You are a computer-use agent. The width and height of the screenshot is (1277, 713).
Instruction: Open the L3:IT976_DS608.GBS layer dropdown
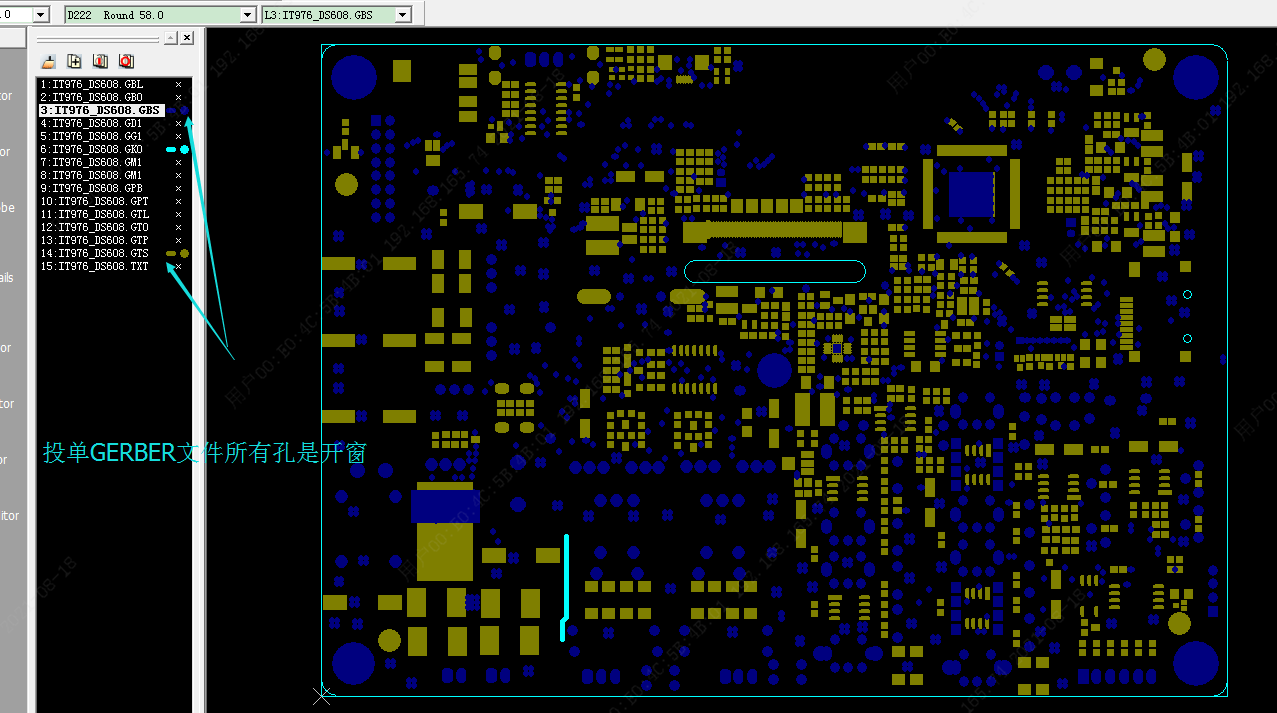(402, 15)
